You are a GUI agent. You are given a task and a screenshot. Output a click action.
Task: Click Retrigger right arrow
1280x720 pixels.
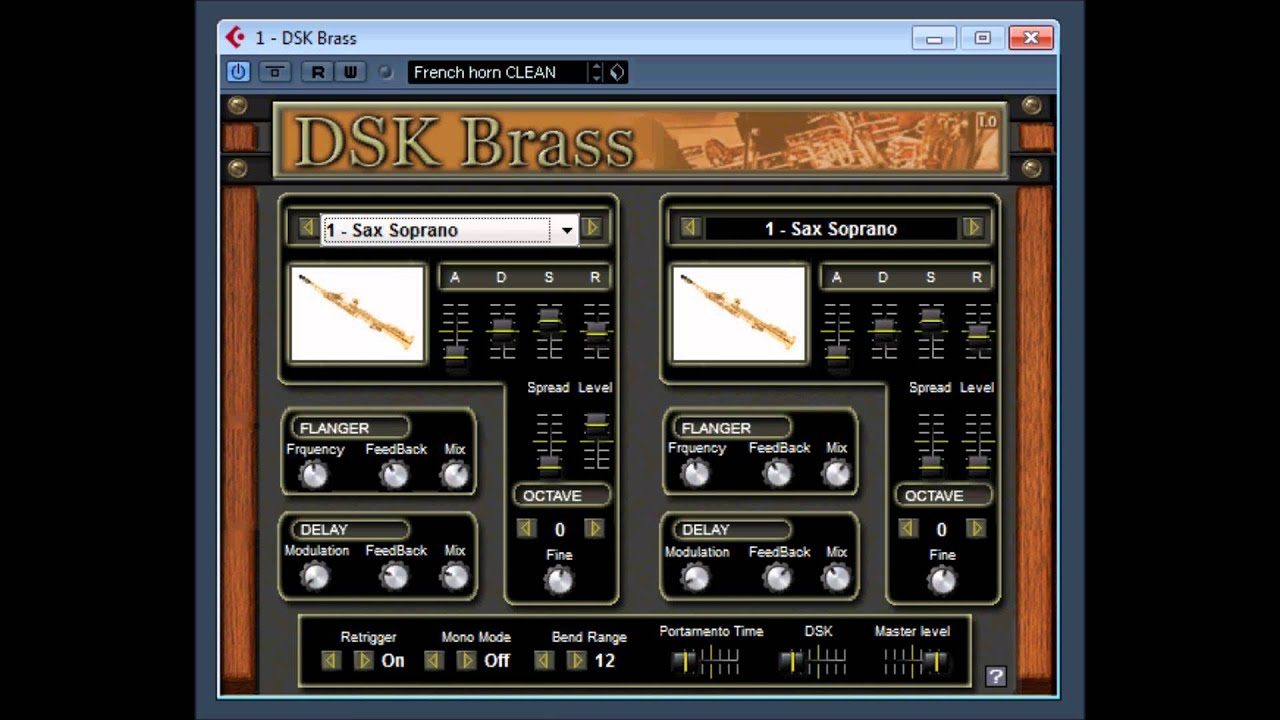(x=364, y=660)
